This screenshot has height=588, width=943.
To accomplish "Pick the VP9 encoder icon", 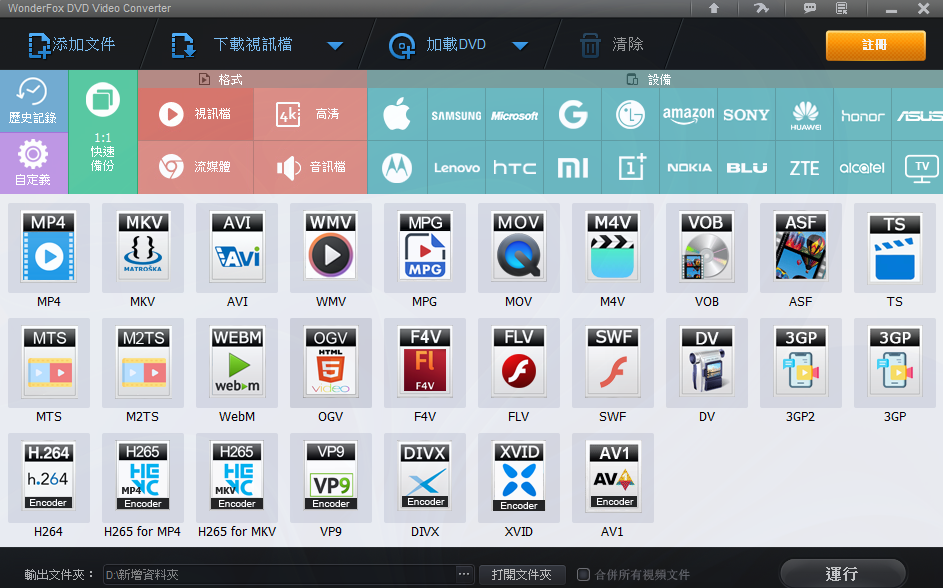I will pos(331,477).
